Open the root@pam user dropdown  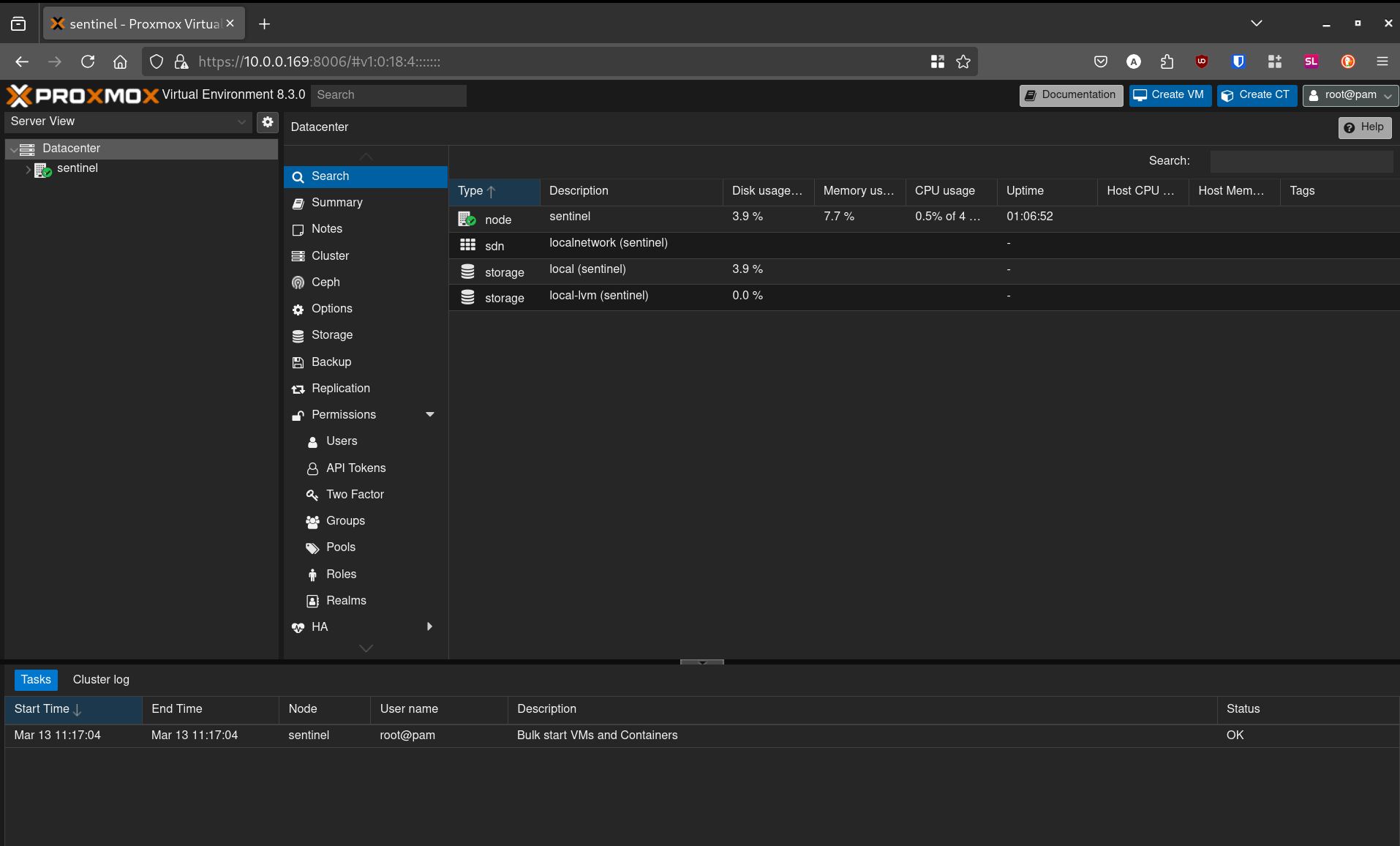tap(1350, 95)
